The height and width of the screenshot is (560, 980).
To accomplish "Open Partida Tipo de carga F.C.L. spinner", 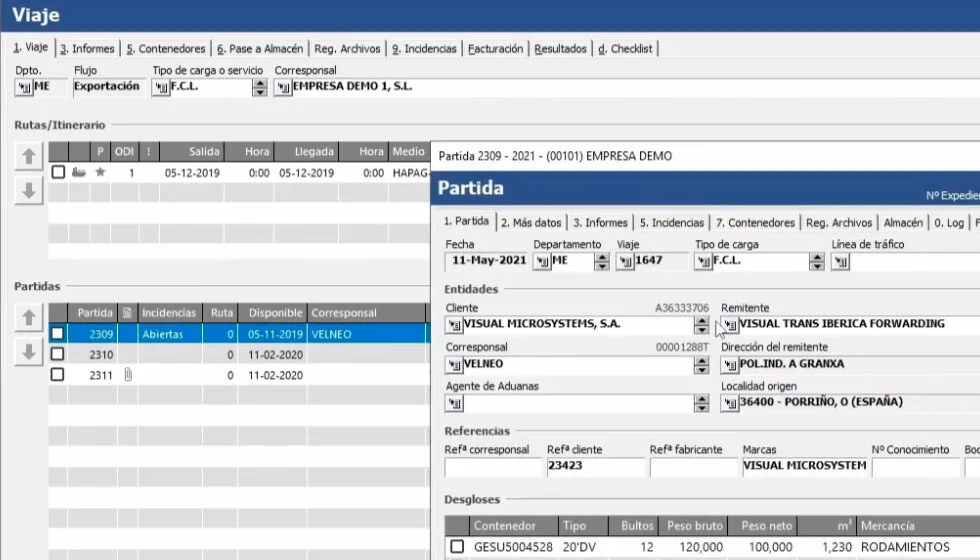I will pos(816,261).
